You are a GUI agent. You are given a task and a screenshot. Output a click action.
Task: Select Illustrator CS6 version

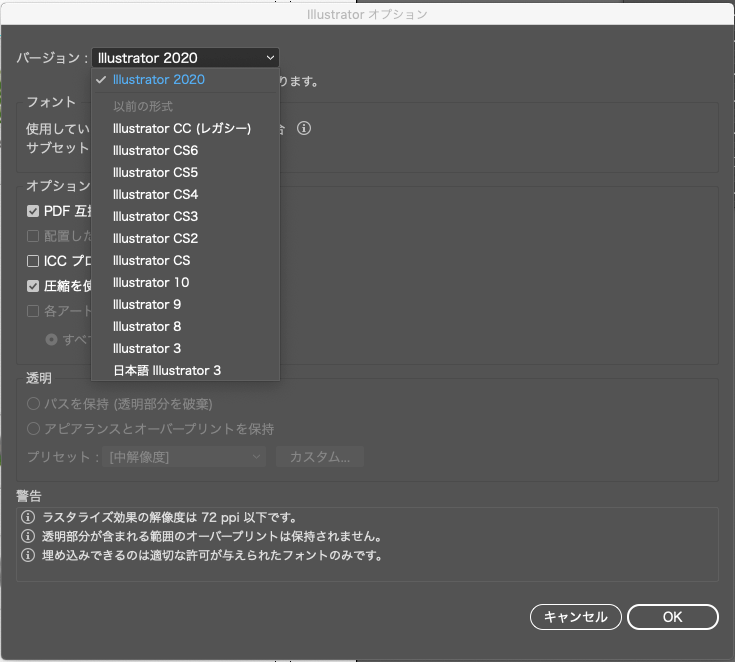[x=185, y=150]
